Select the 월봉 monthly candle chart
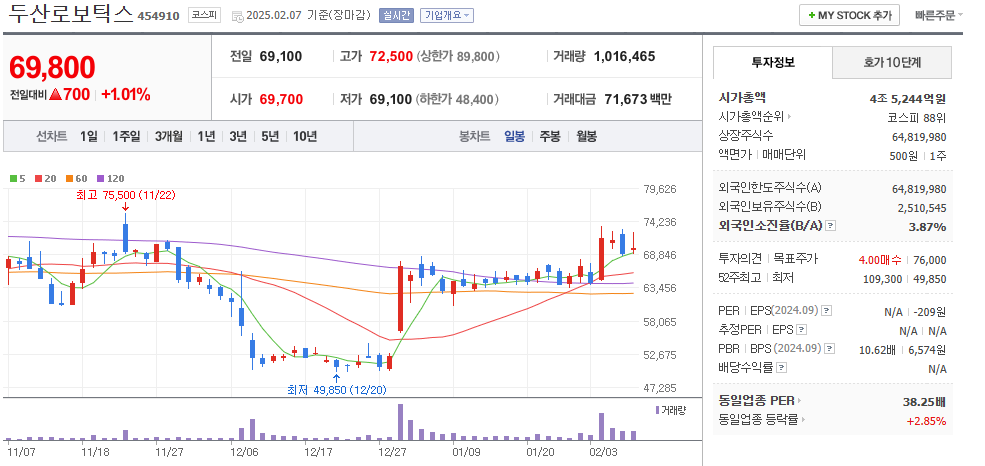The height and width of the screenshot is (466, 985). coord(587,136)
